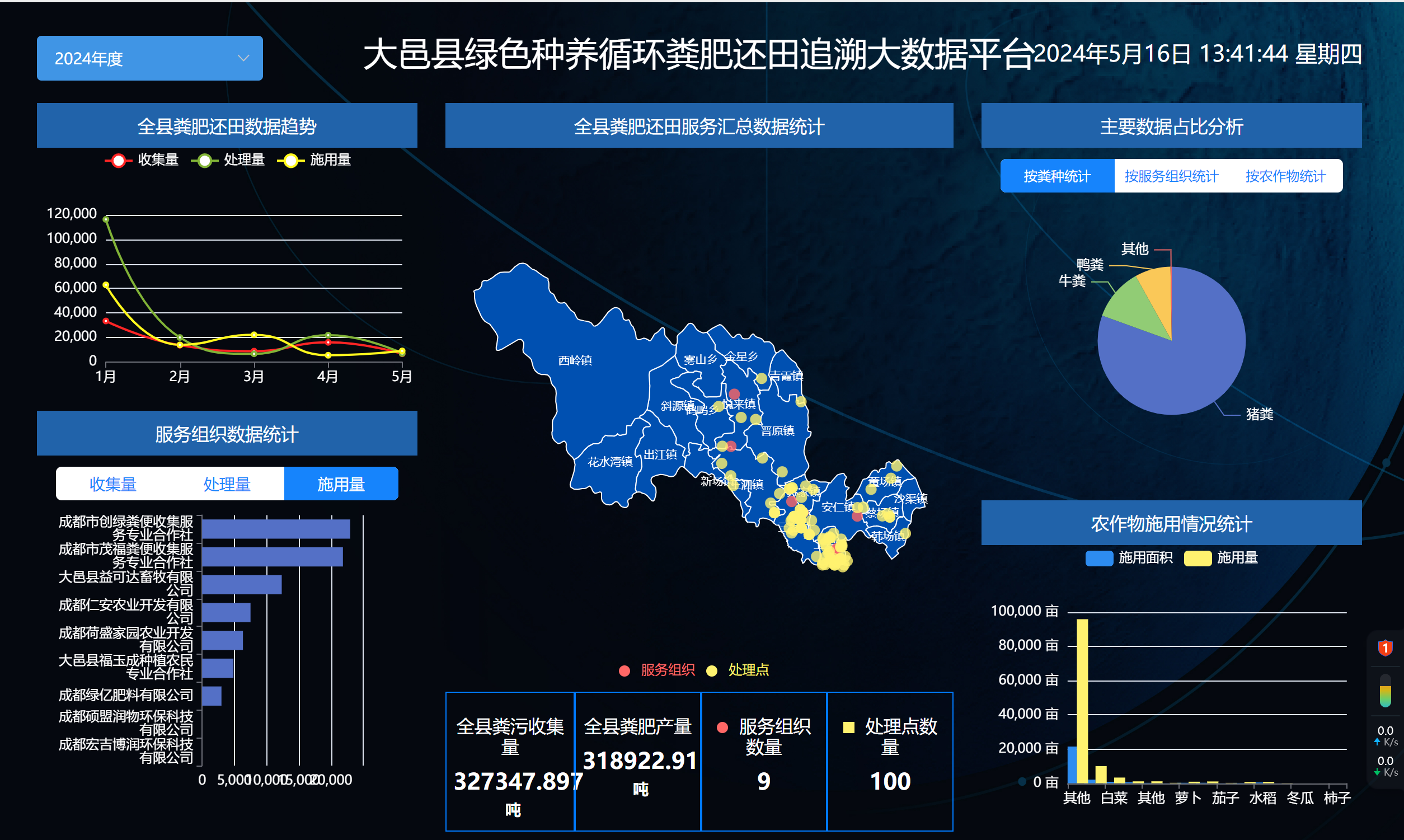Toggle 处理点 map legend
The width and height of the screenshot is (1404, 840).
pyautogui.click(x=738, y=670)
